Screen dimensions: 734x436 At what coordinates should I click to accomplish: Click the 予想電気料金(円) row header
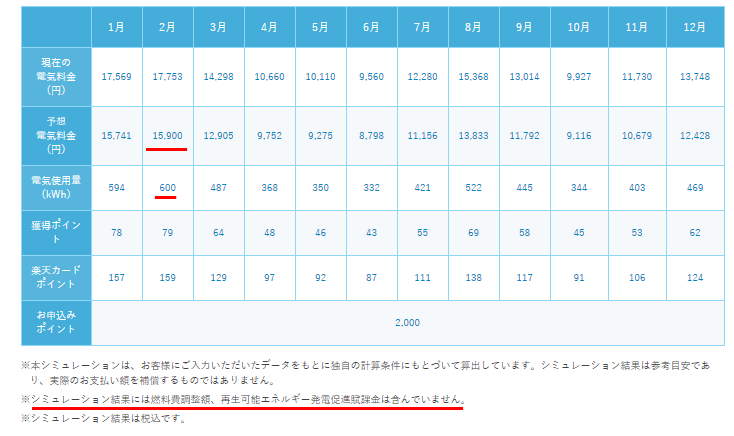coord(56,136)
